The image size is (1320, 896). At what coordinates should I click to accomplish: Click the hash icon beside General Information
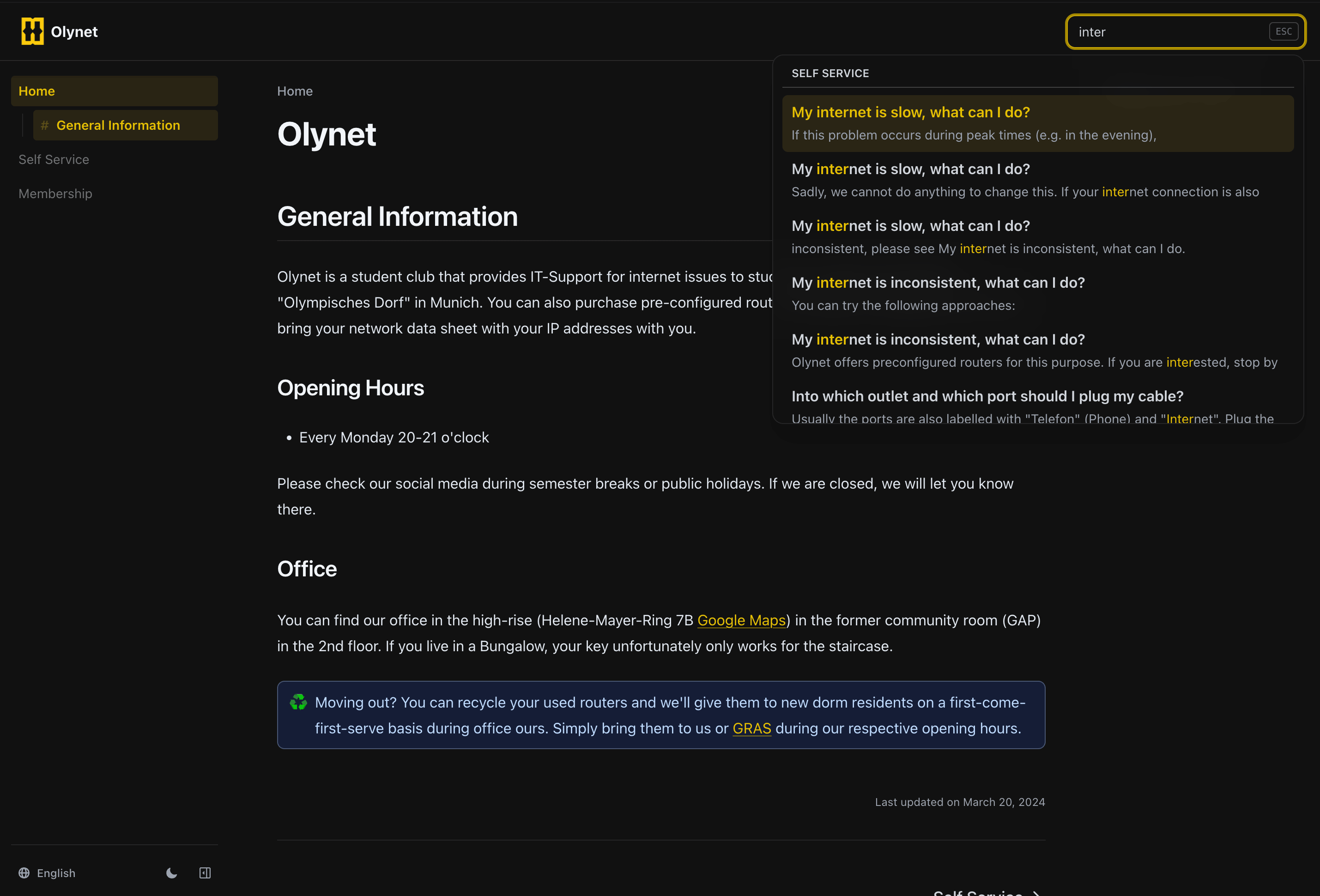[45, 125]
